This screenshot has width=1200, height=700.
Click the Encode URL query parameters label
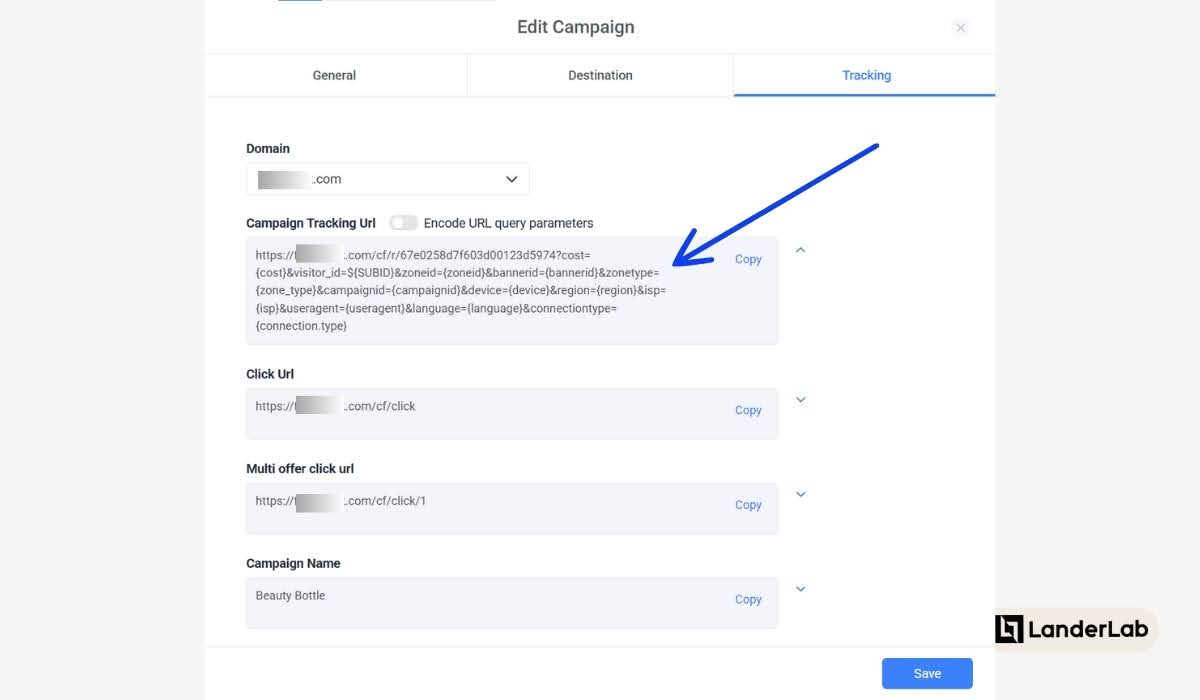[x=508, y=223]
